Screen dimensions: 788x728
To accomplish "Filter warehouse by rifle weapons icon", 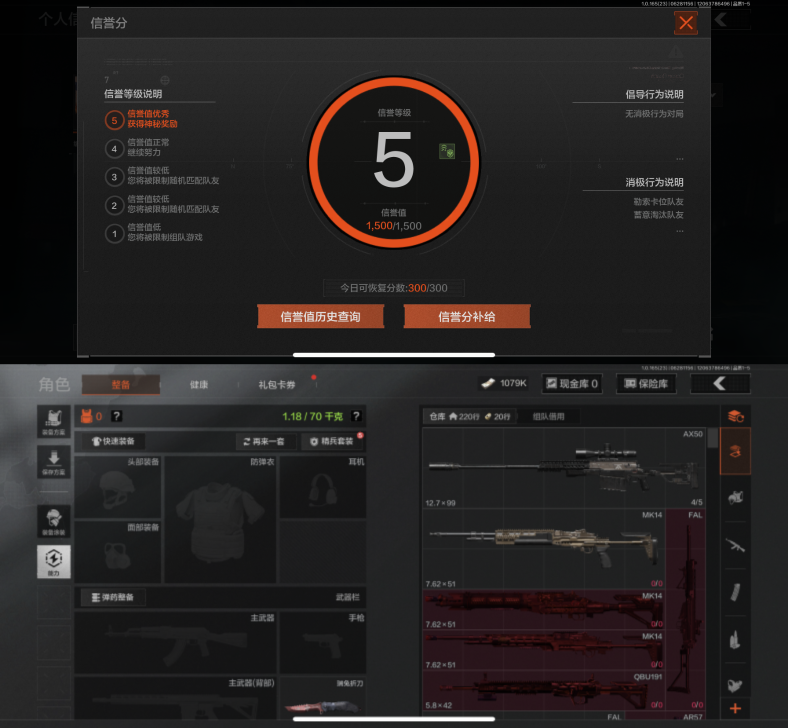I will tap(736, 545).
